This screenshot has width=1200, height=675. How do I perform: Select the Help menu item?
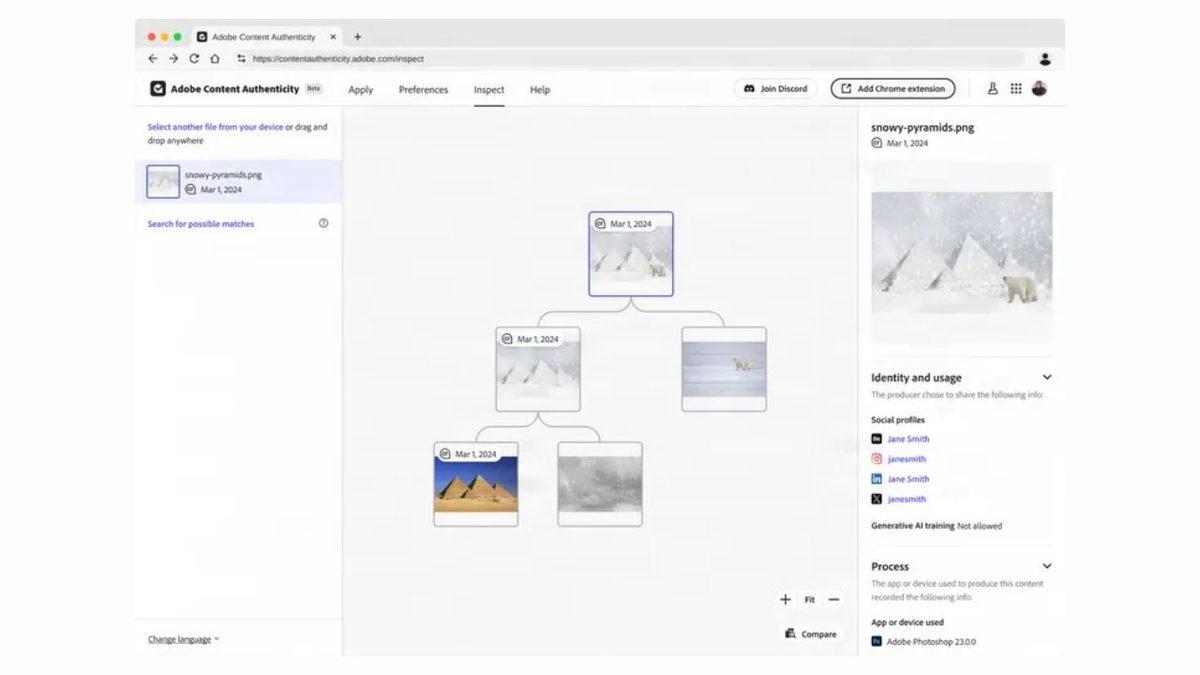[540, 90]
